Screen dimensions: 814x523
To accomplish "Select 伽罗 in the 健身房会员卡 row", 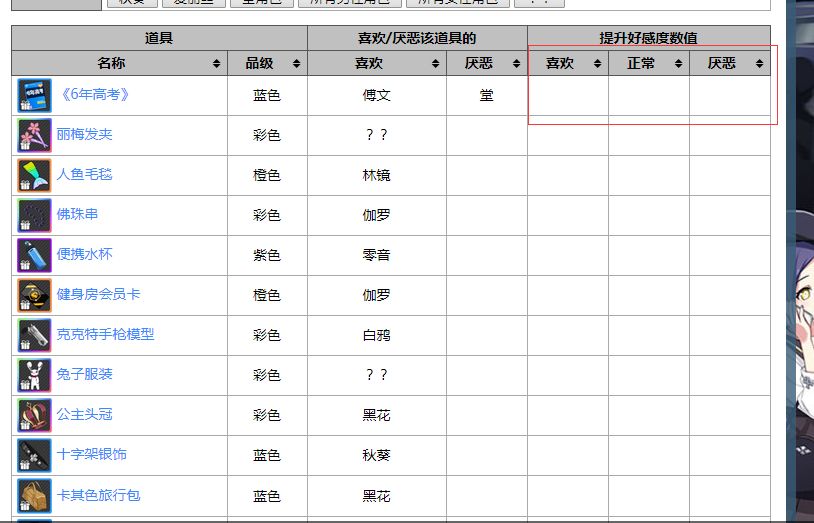I will coord(376,296).
